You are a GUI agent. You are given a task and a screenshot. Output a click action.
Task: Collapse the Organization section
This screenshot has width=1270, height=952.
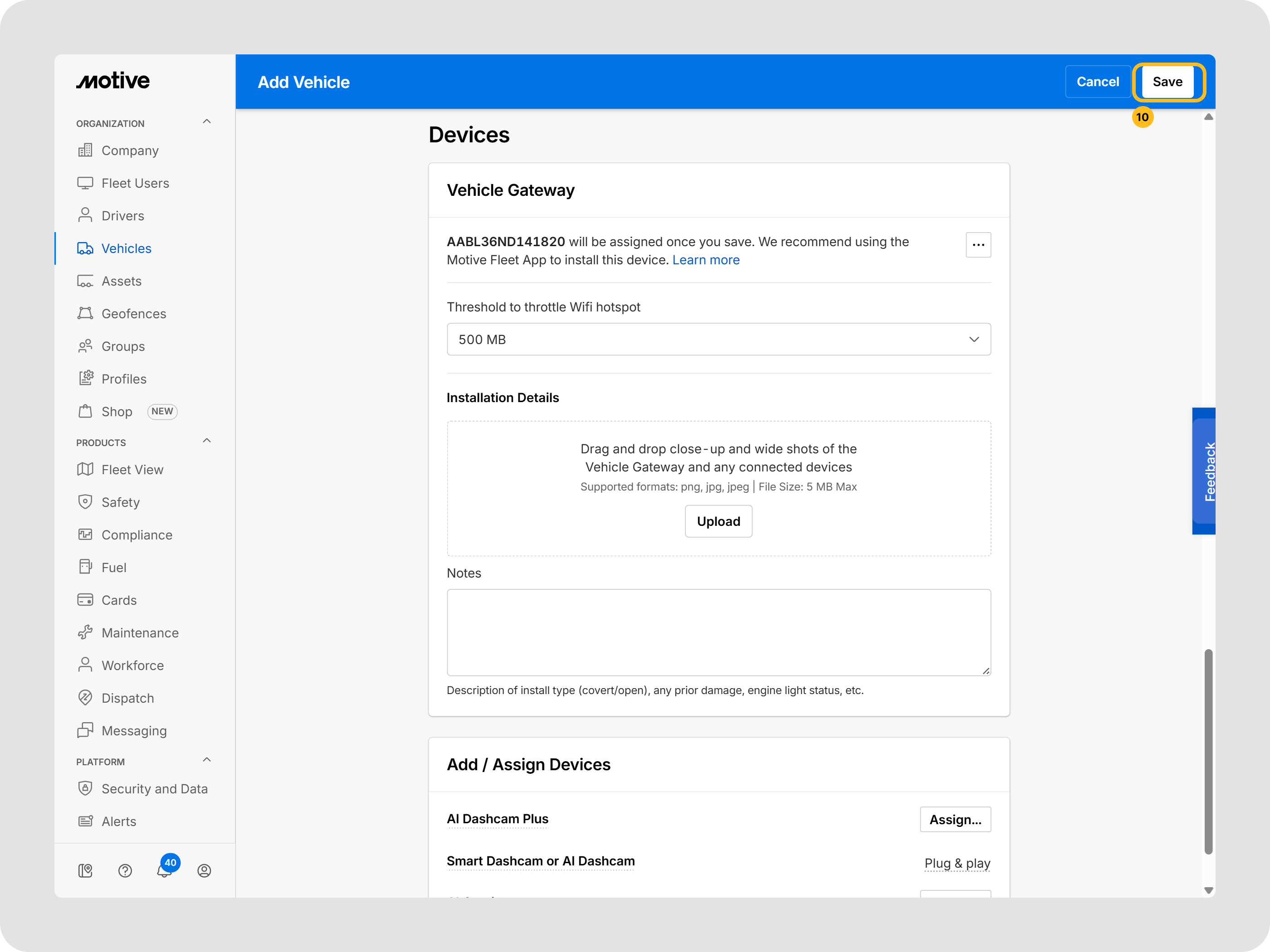click(x=207, y=121)
